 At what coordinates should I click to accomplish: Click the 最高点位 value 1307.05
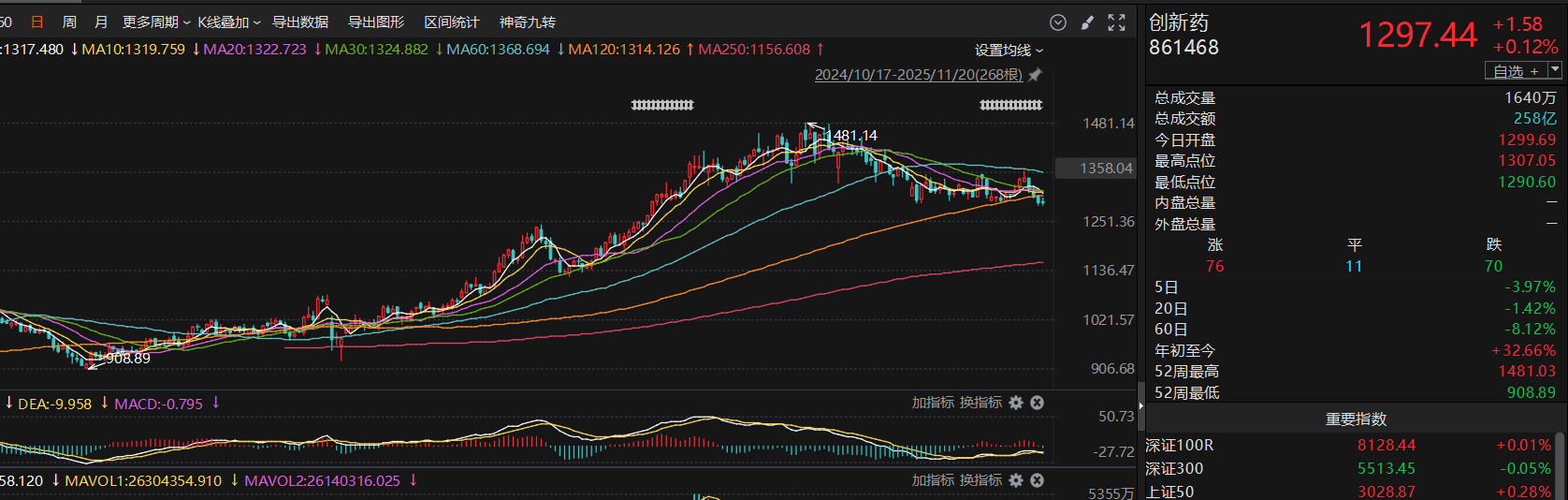(1528, 161)
